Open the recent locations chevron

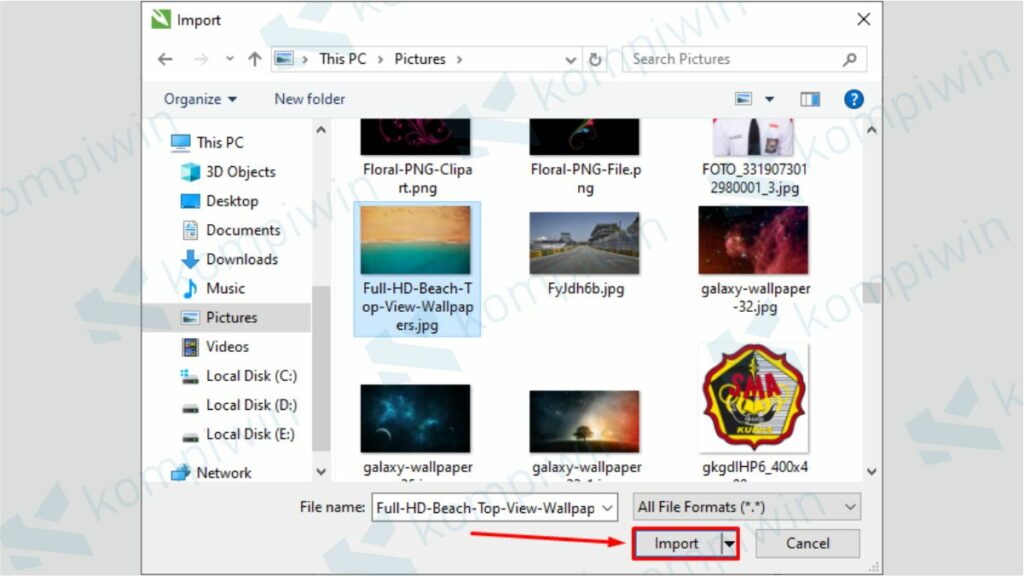click(229, 59)
